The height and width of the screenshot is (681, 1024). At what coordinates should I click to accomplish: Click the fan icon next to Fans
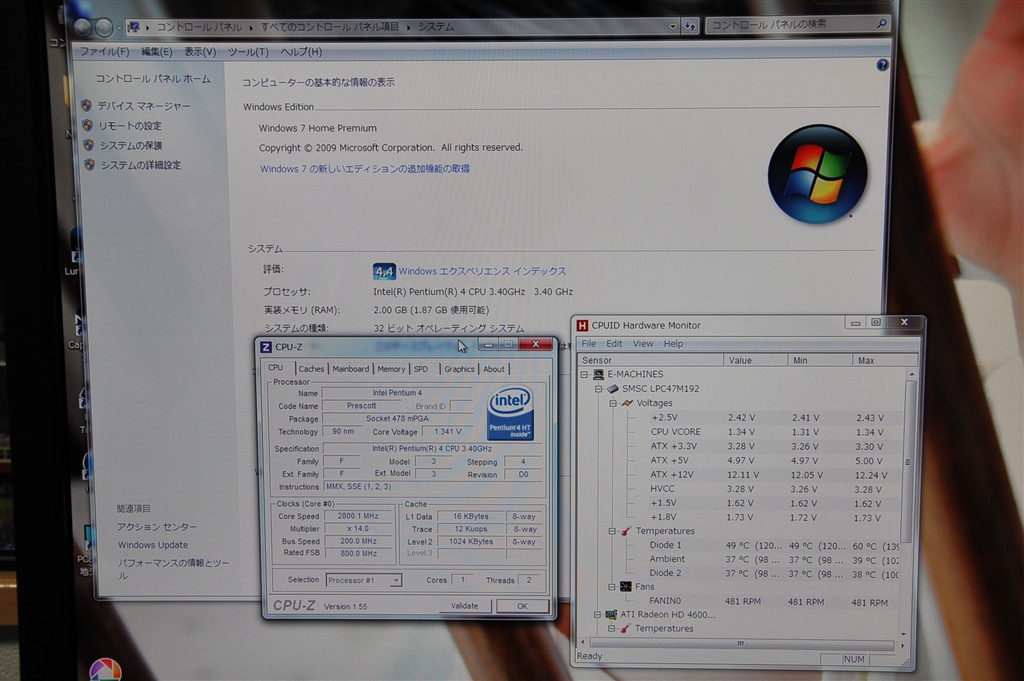pyautogui.click(x=625, y=587)
